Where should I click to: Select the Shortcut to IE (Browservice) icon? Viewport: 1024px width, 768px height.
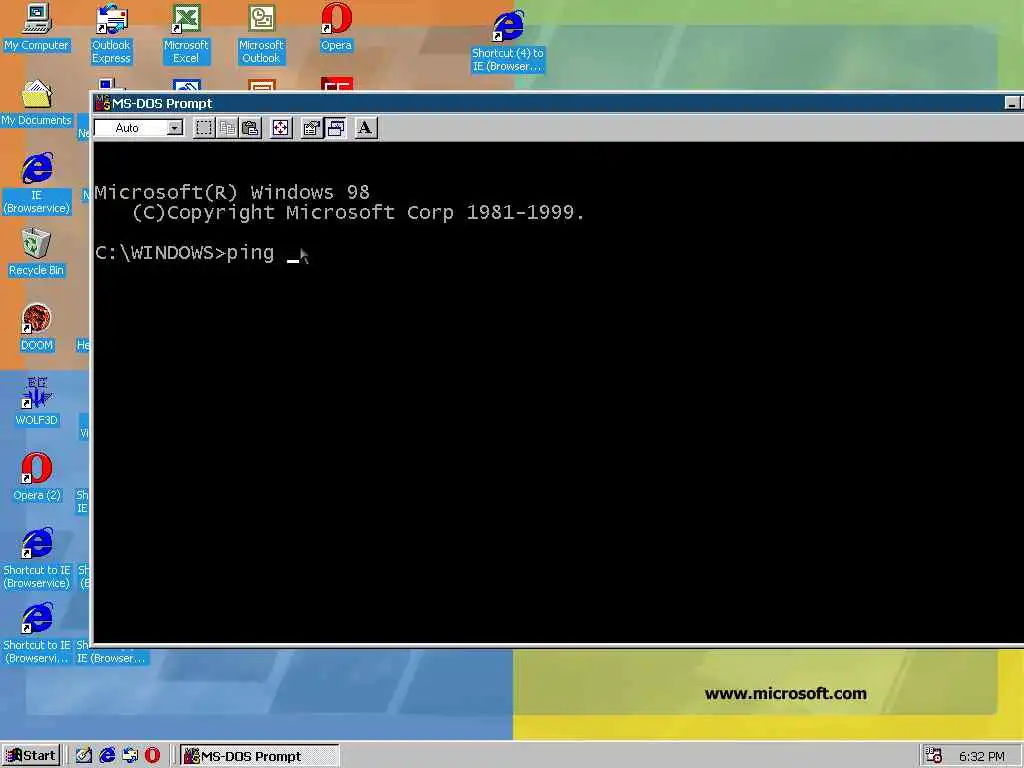tap(37, 559)
